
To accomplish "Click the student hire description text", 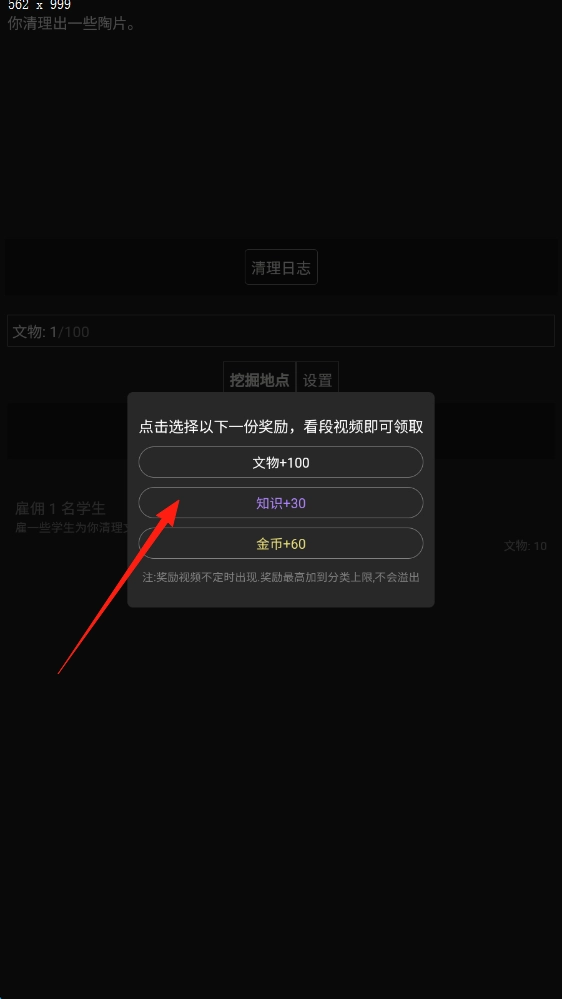I will [x=71, y=528].
